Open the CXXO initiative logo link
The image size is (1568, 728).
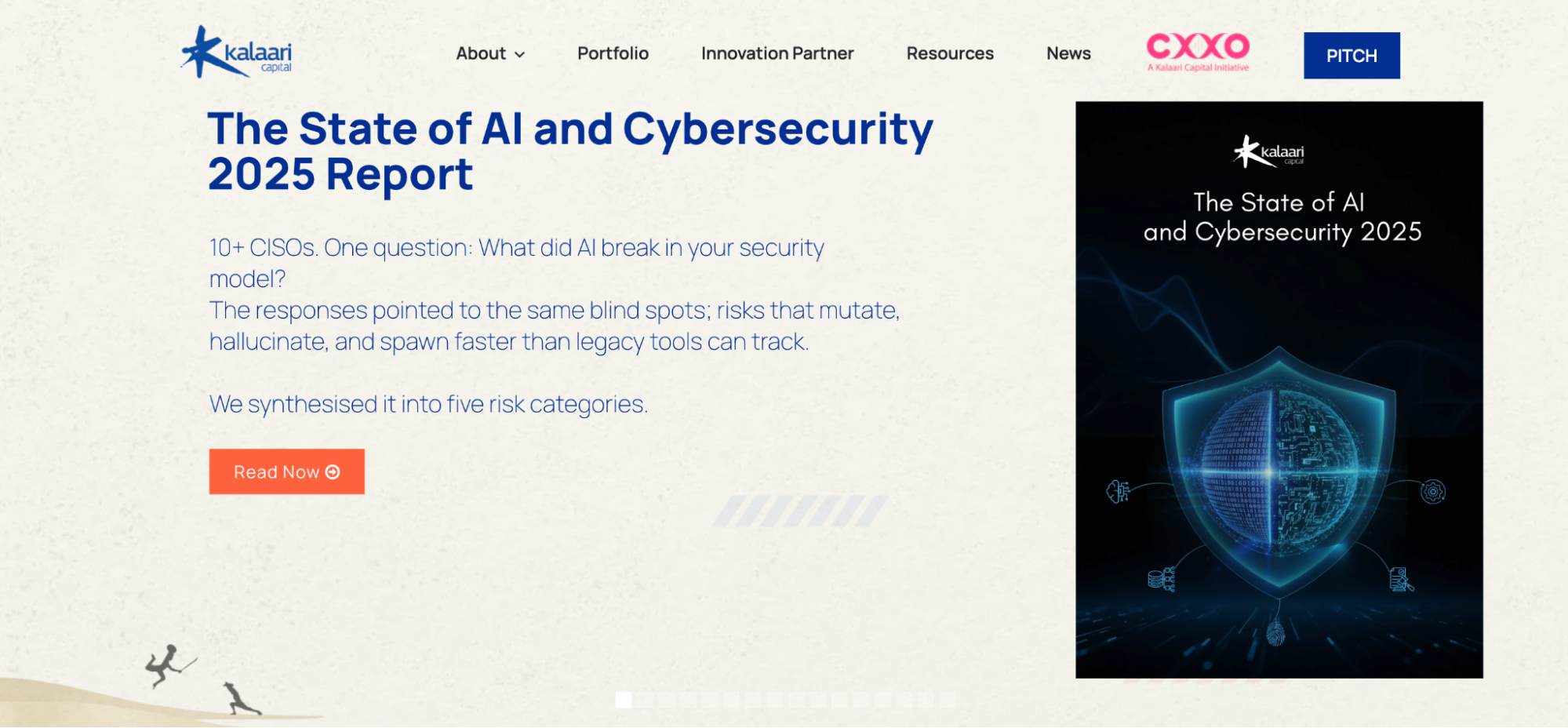(1198, 52)
